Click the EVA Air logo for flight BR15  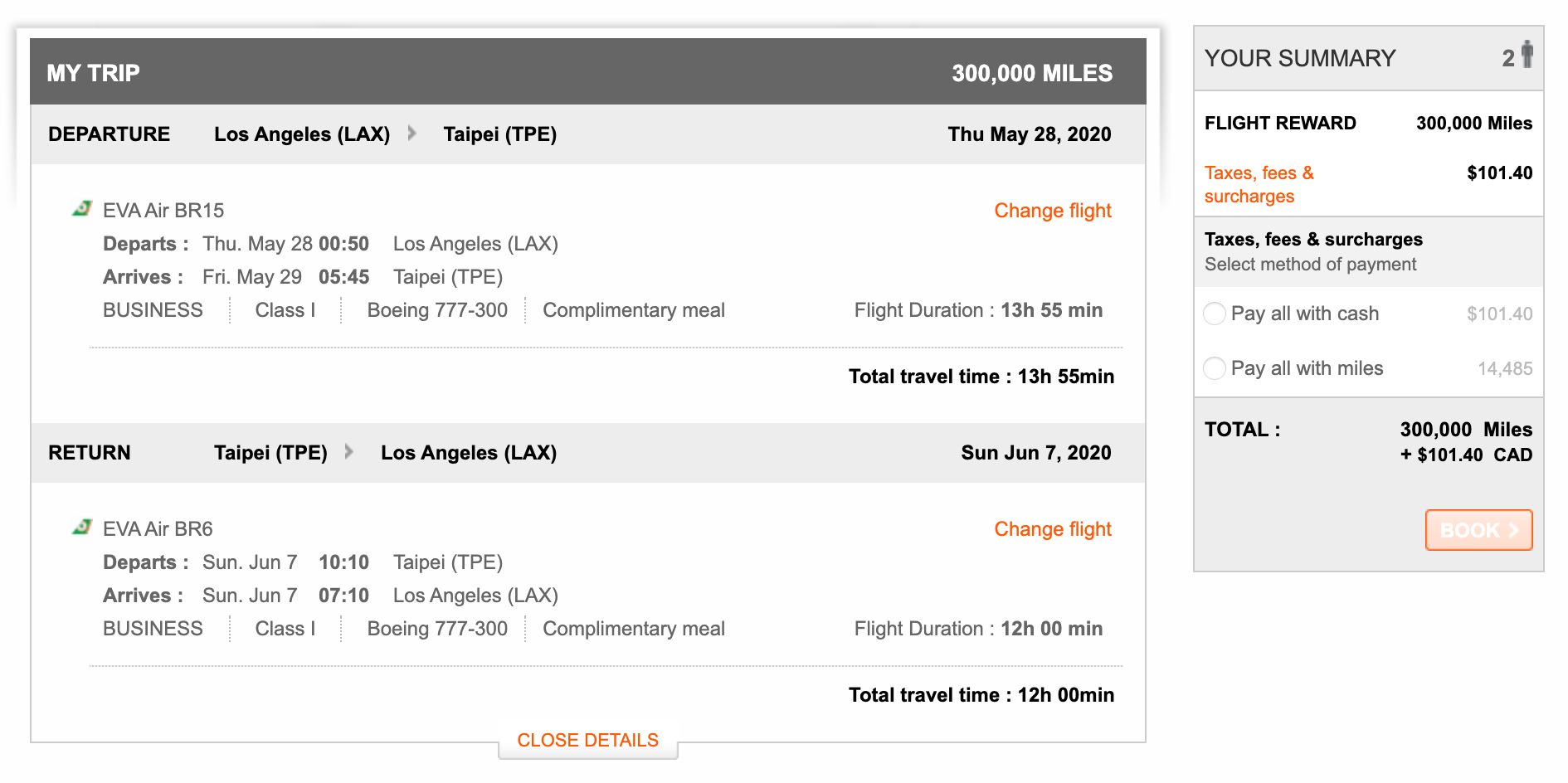81,209
